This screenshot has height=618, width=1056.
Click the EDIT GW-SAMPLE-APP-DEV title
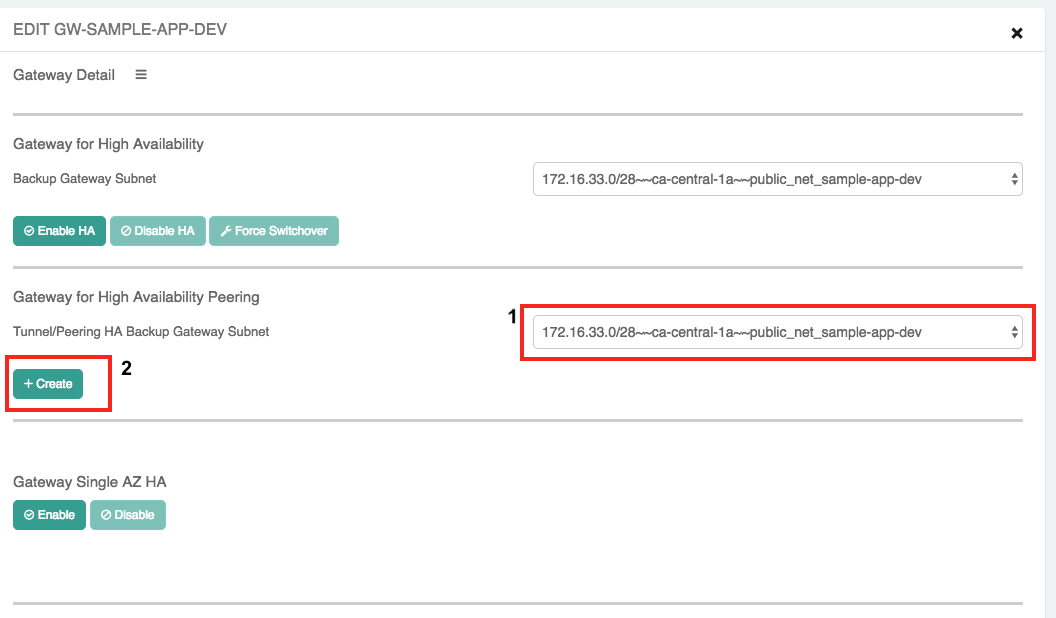tap(120, 29)
